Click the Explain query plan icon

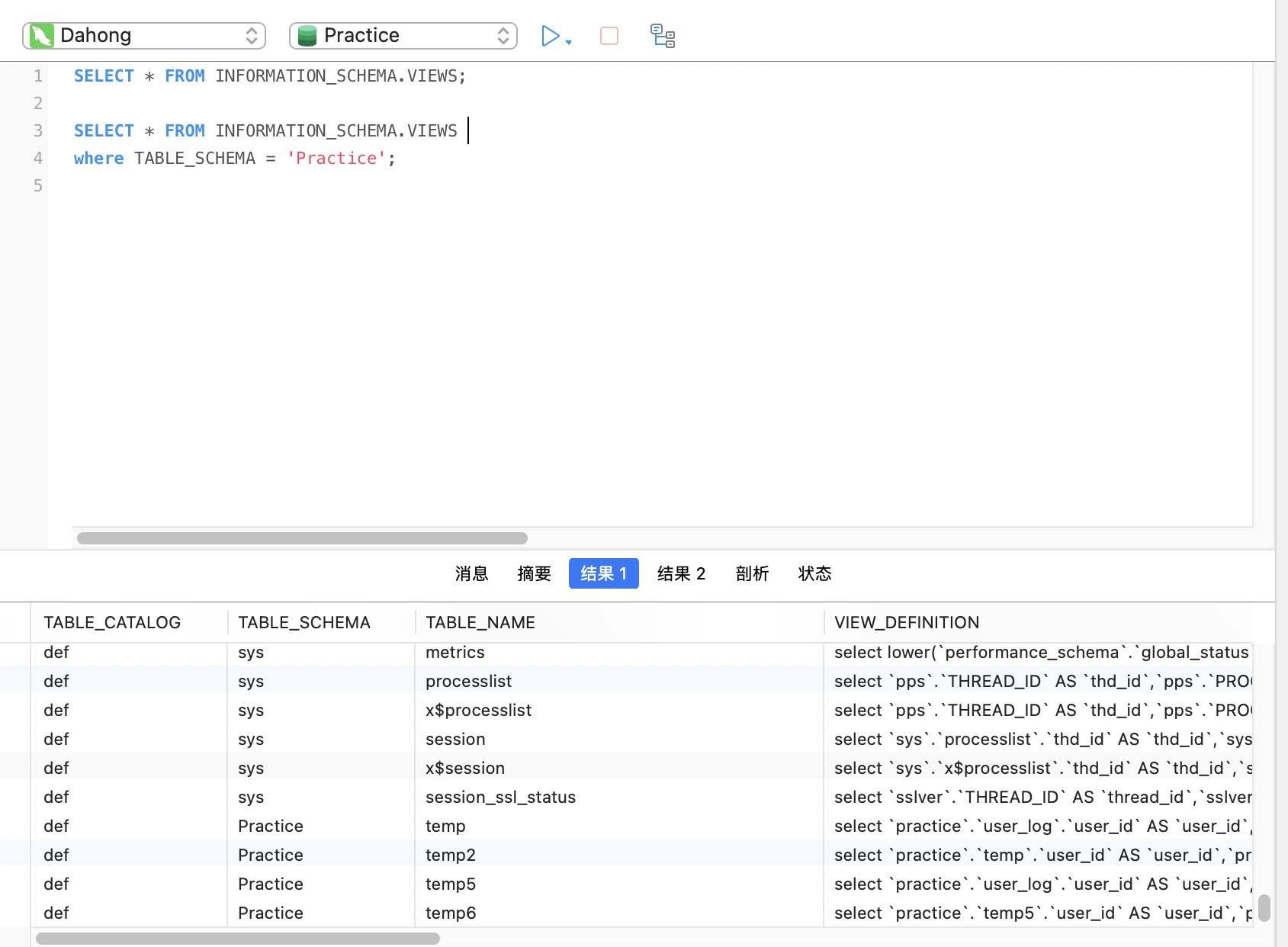point(663,36)
